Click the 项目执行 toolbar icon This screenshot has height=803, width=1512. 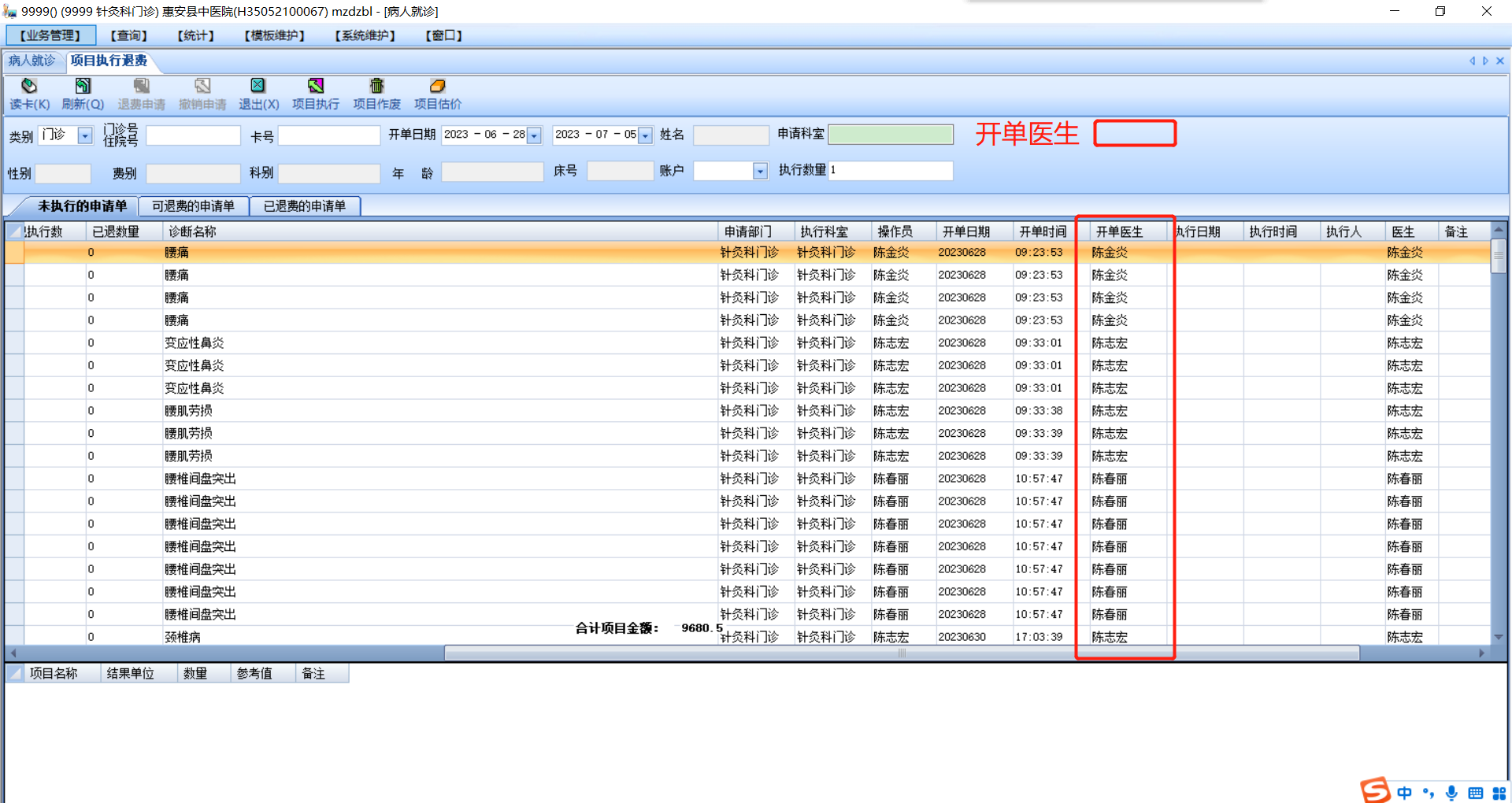coord(316,86)
